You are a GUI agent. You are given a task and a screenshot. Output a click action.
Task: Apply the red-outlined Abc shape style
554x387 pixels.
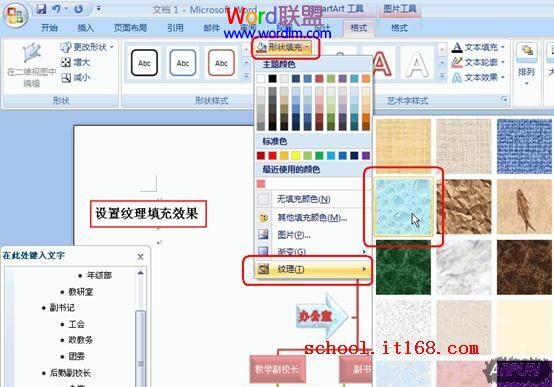[221, 63]
